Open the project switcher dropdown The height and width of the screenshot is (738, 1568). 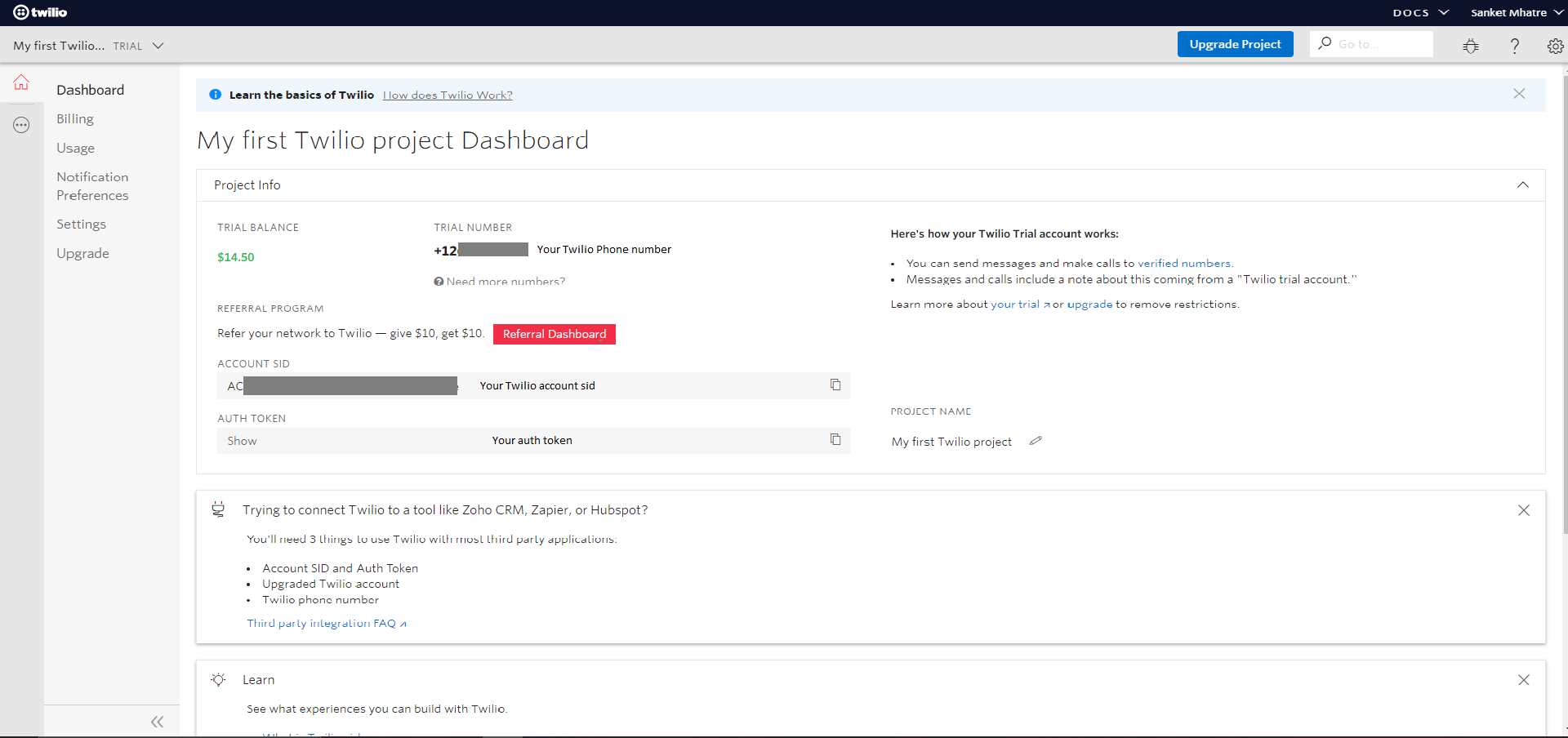click(88, 46)
